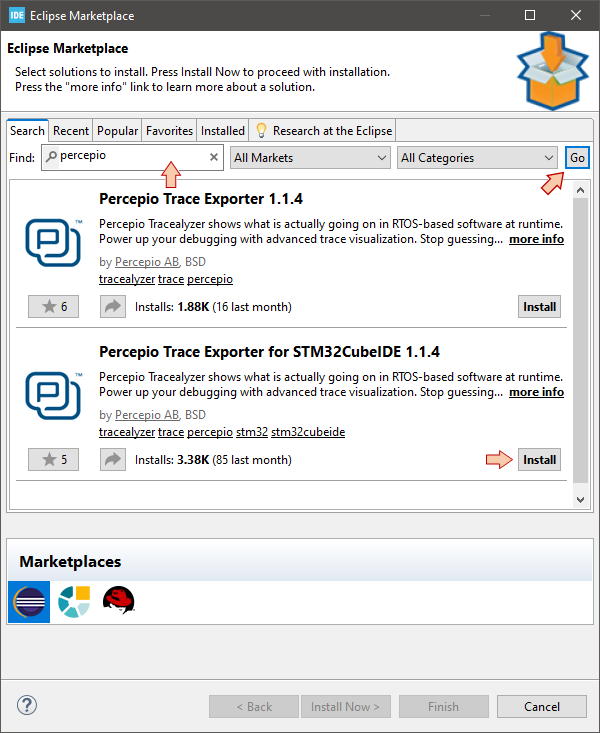Image resolution: width=600 pixels, height=733 pixels.
Task: Switch to the Installed tab
Action: [223, 130]
